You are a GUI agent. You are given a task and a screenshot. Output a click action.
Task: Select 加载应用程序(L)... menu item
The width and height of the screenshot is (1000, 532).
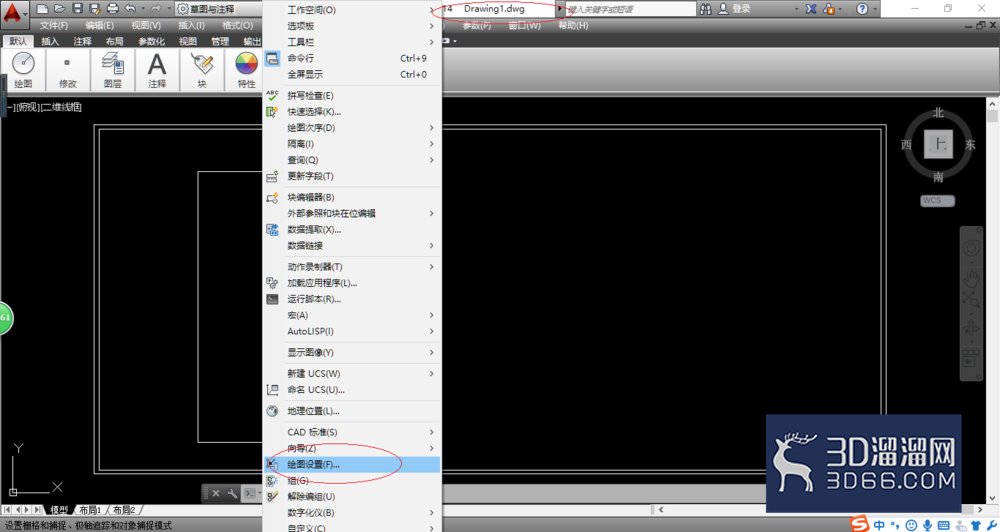352,283
